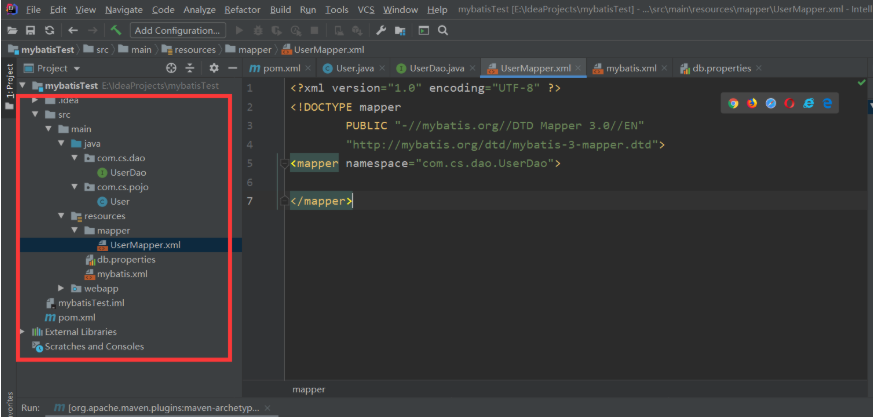Open Search Everywhere magnifier icon
The image size is (873, 417).
point(443,31)
